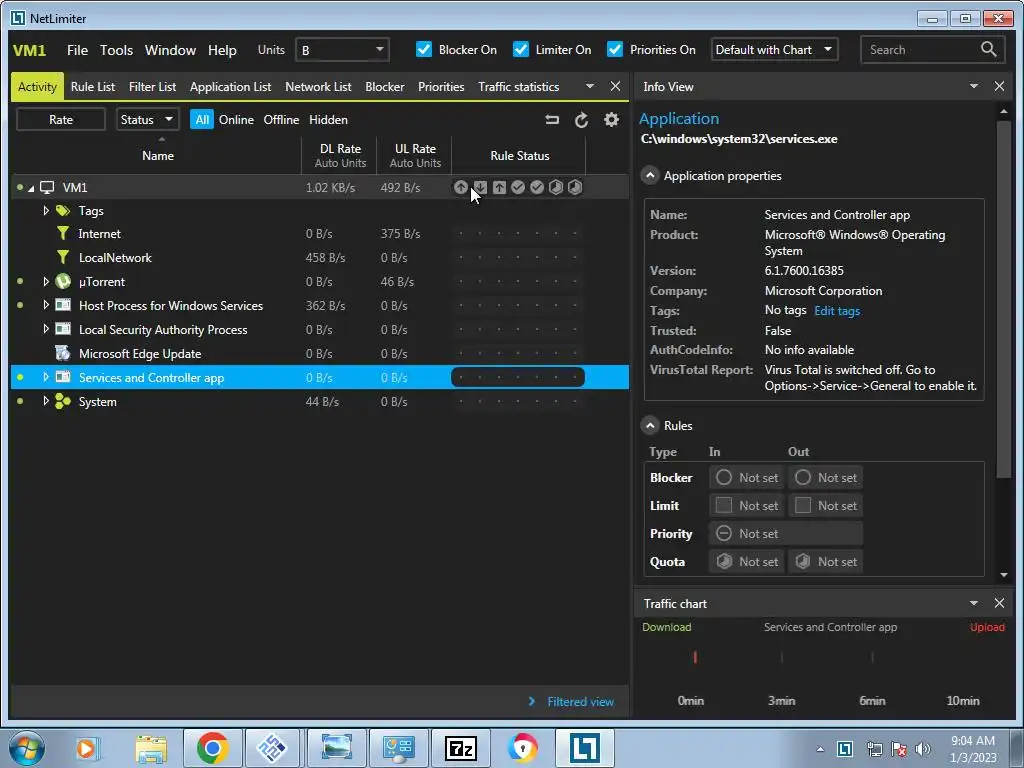Close the Activity panel with X
The width and height of the screenshot is (1024, 768).
(x=615, y=86)
